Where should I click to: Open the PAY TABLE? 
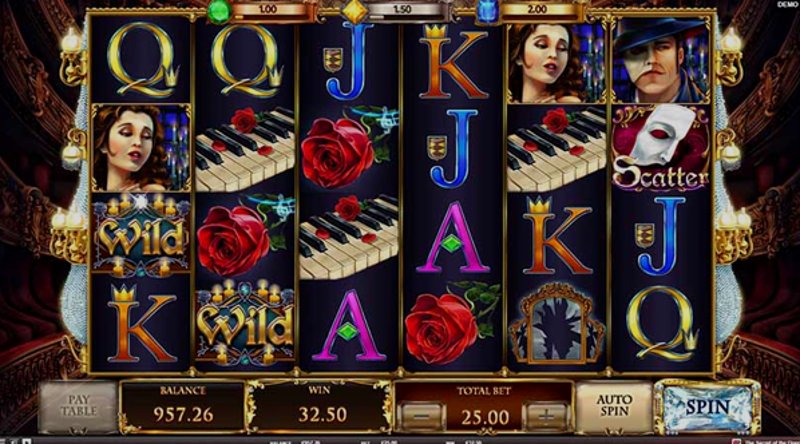(x=79, y=407)
